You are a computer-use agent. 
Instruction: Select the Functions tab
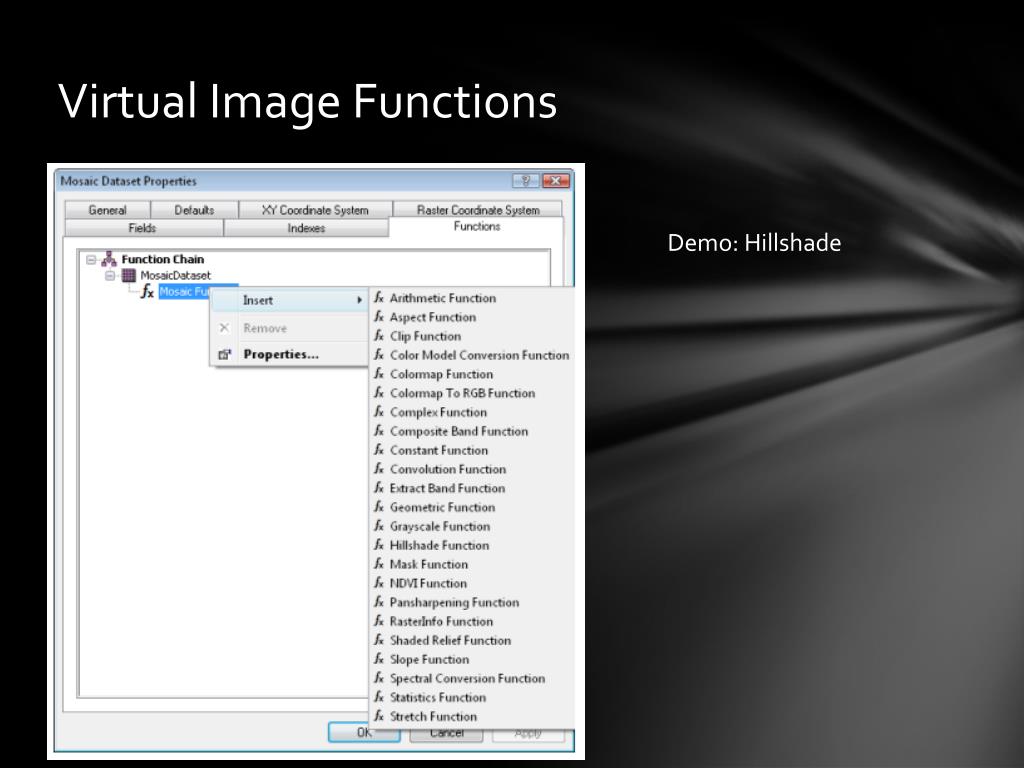(477, 227)
